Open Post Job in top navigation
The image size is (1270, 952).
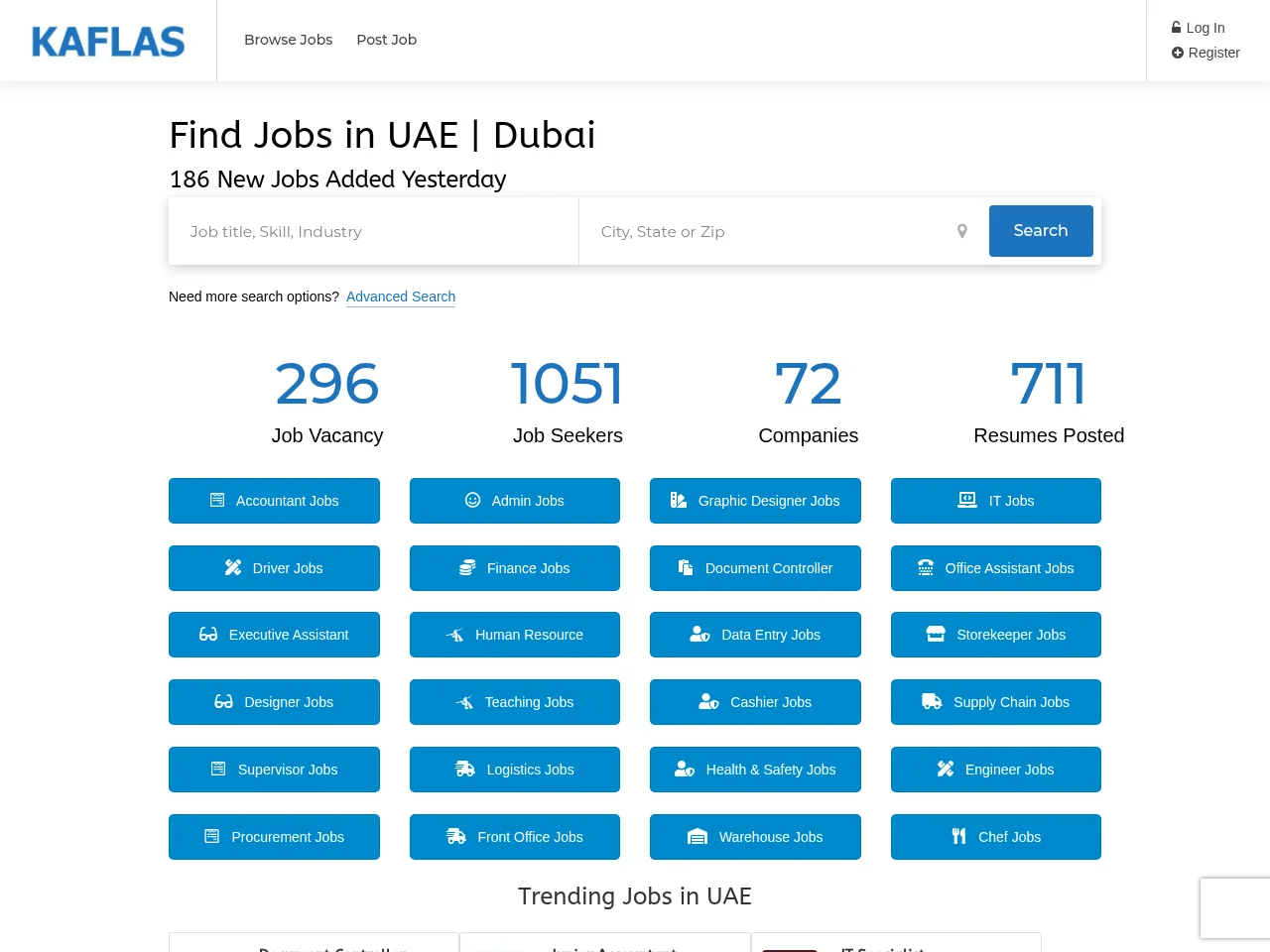tap(387, 40)
